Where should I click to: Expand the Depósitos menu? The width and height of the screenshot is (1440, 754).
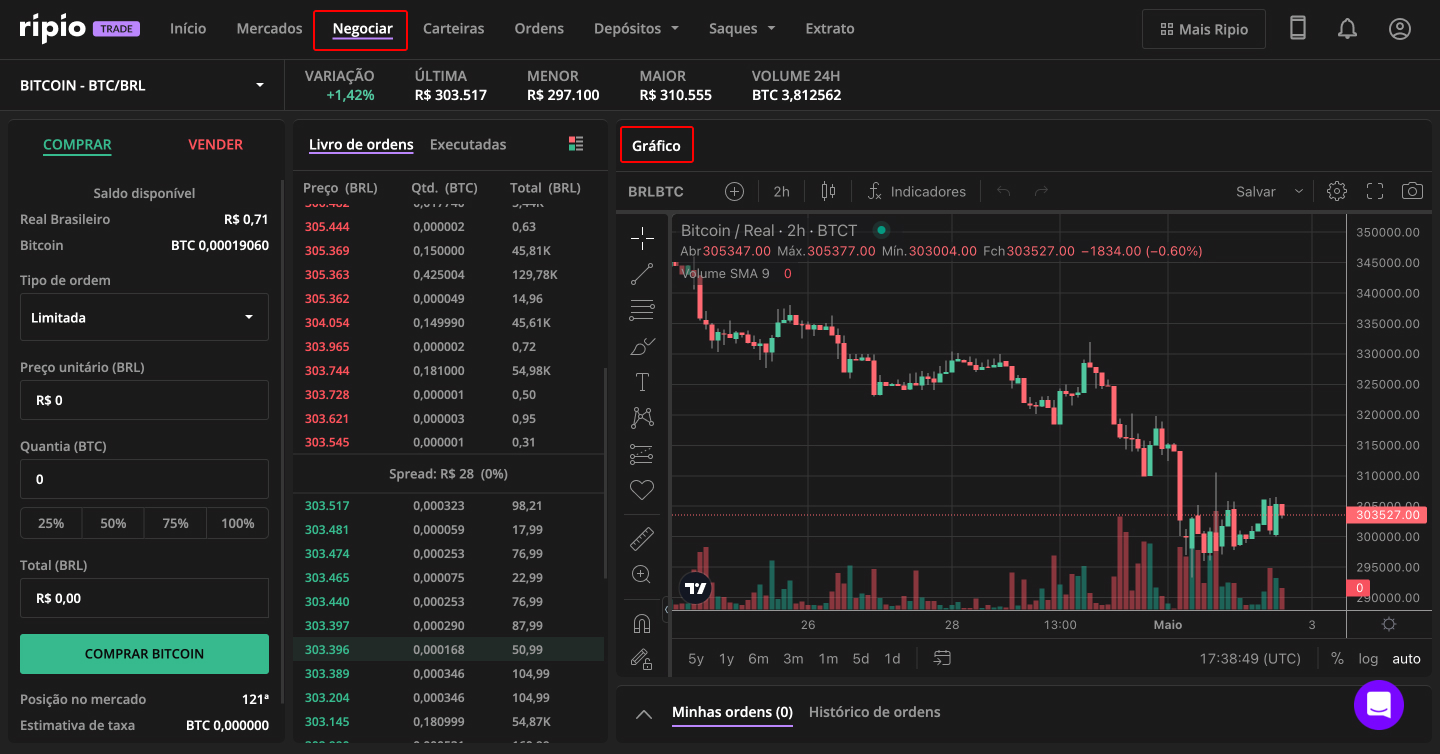(636, 29)
